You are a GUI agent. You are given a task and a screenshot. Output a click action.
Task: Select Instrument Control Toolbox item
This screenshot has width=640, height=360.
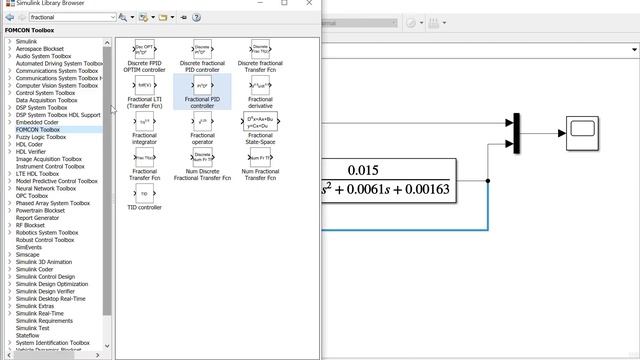click(50, 167)
